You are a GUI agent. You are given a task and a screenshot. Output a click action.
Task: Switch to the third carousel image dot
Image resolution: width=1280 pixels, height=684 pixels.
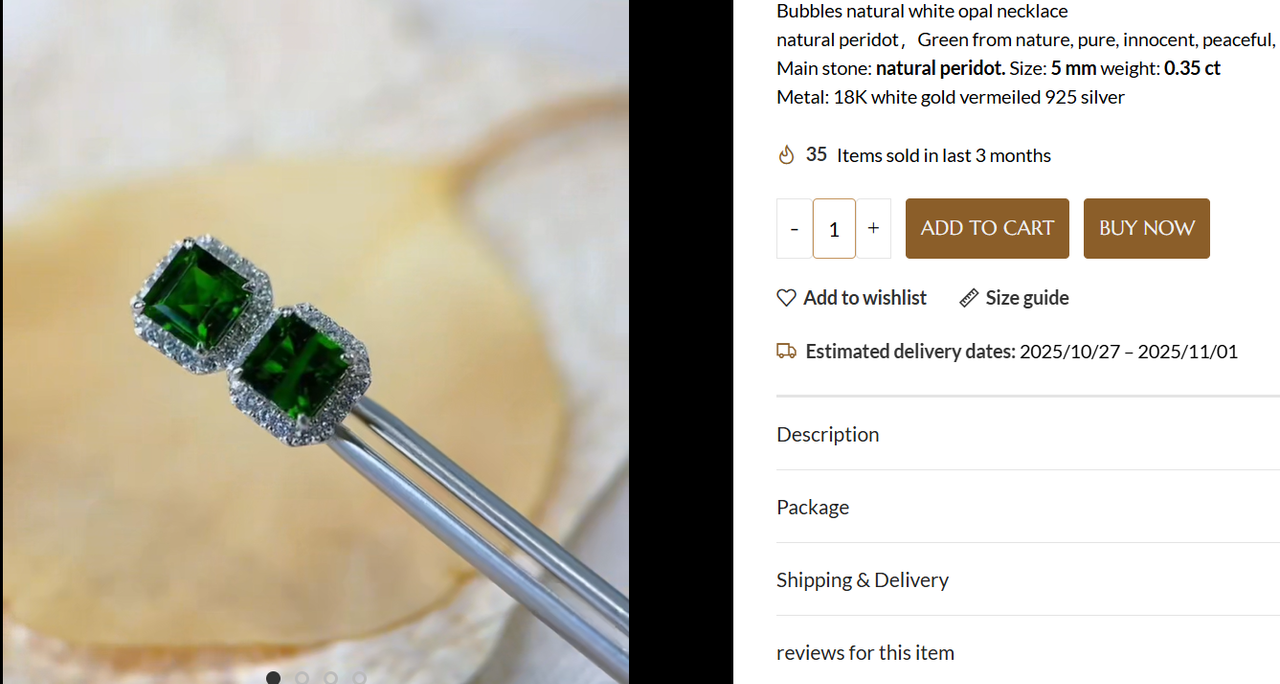pyautogui.click(x=331, y=678)
